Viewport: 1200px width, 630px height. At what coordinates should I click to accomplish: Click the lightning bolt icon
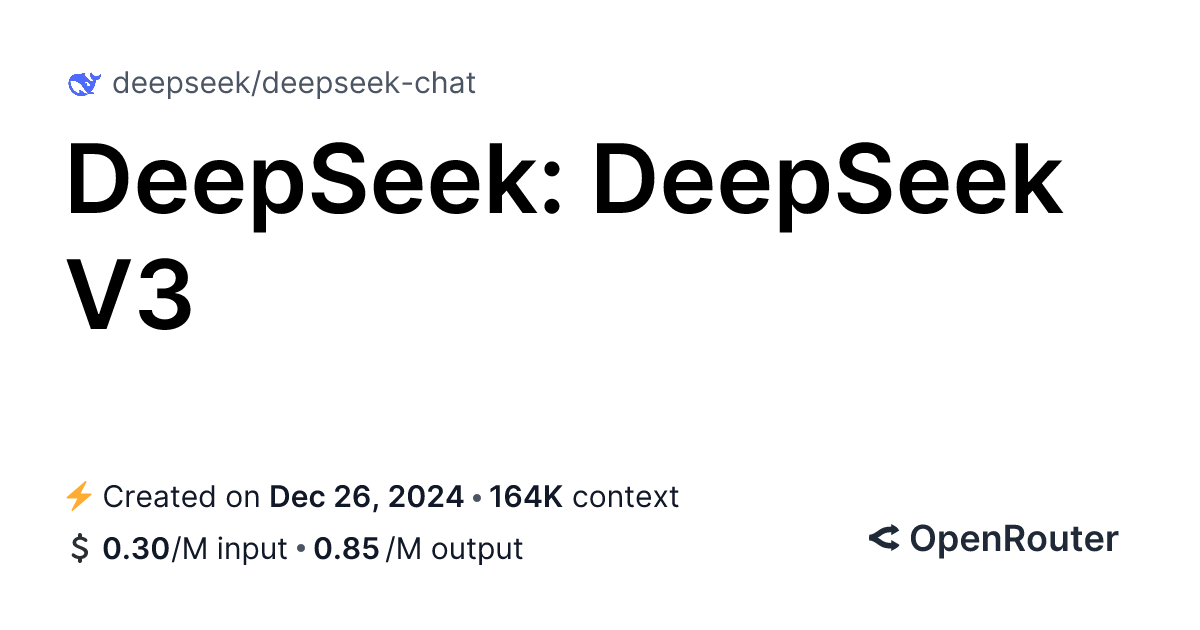coord(78,496)
